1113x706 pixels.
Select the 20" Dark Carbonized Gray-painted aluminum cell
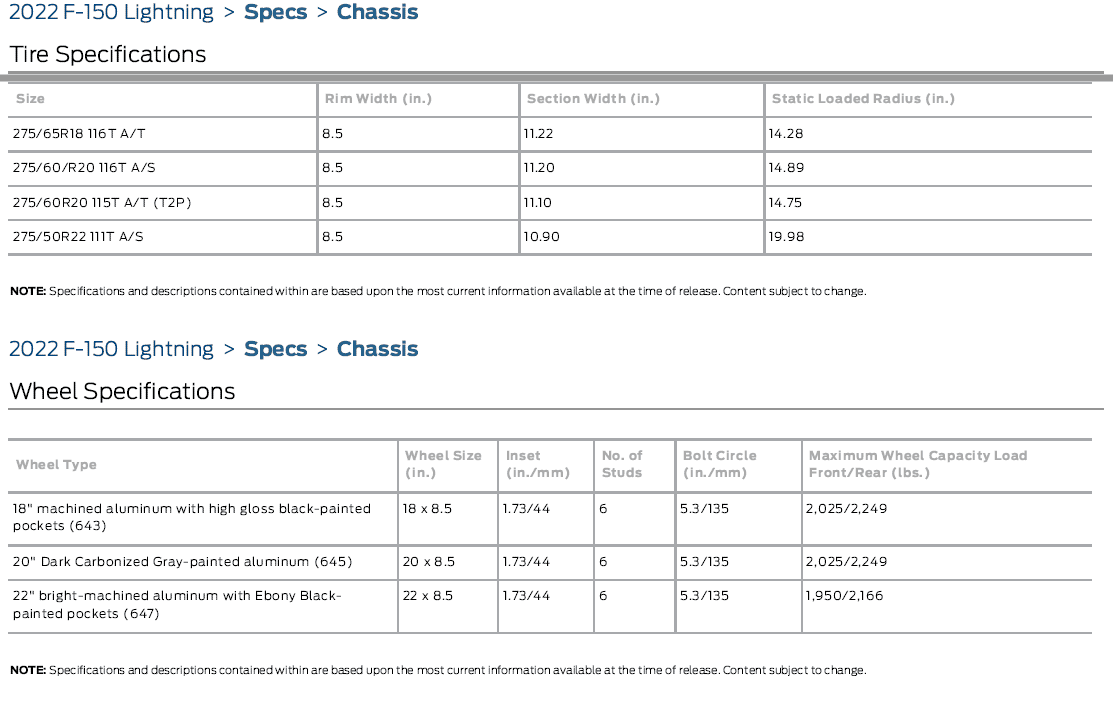click(x=182, y=562)
